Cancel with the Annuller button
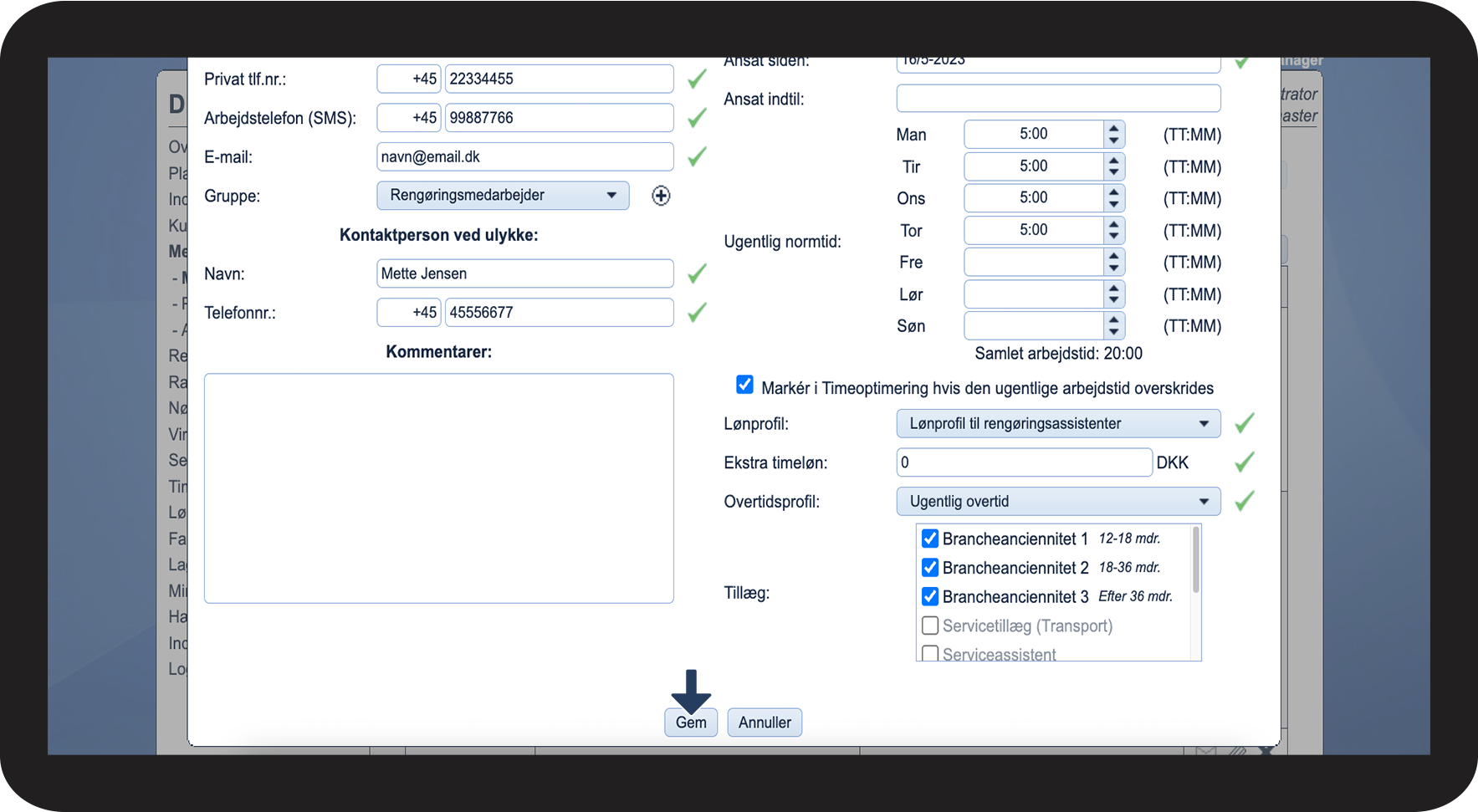 click(x=765, y=723)
